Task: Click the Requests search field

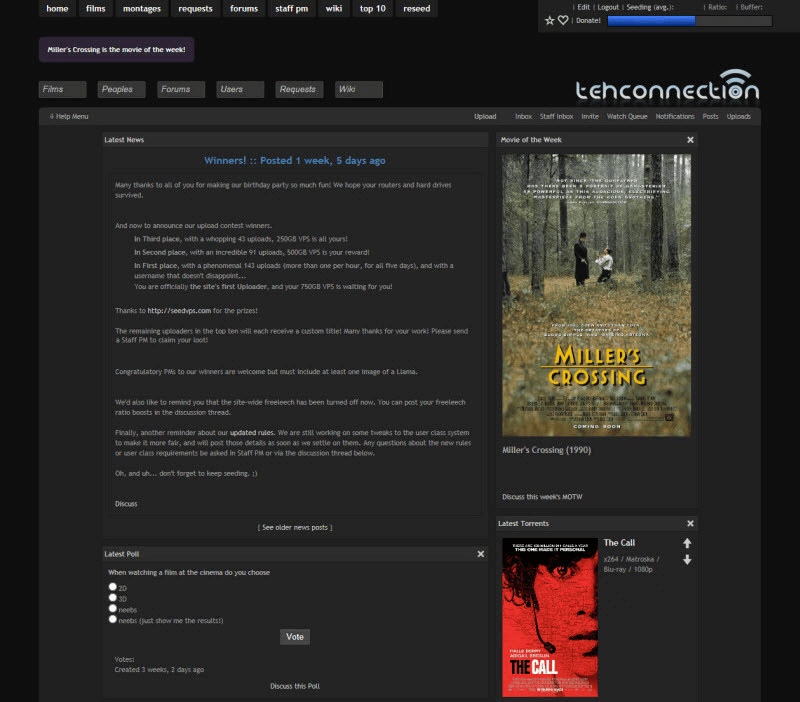Action: pos(299,89)
